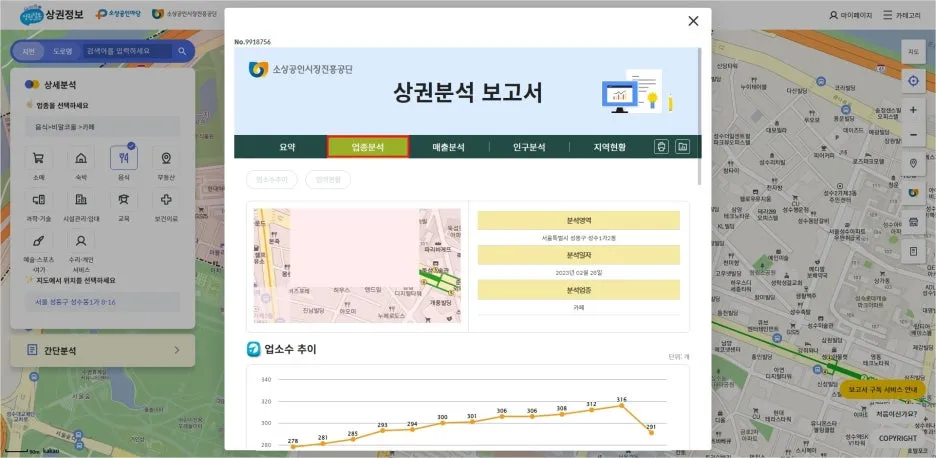Click the analysis area map thumbnail
The width and height of the screenshot is (936, 458).
tap(357, 265)
